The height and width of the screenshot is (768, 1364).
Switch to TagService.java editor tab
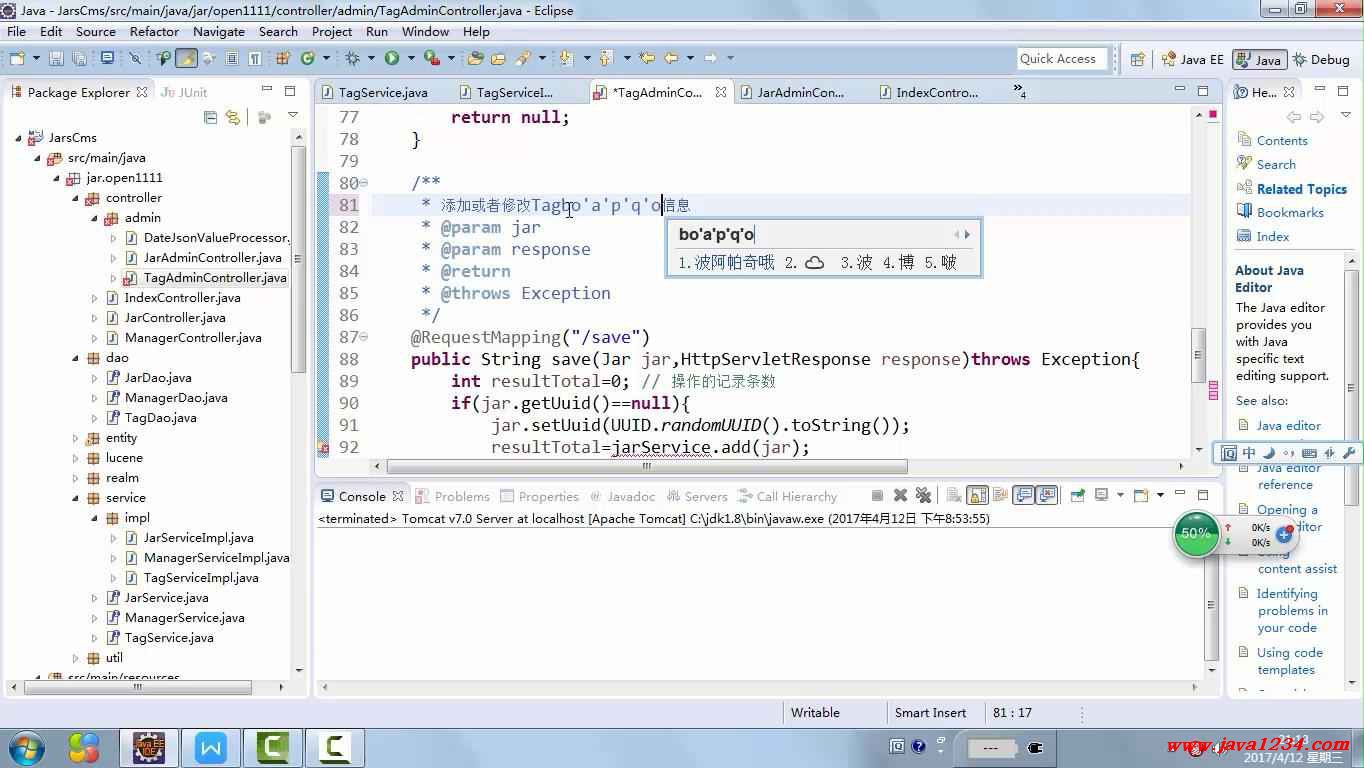pos(383,92)
